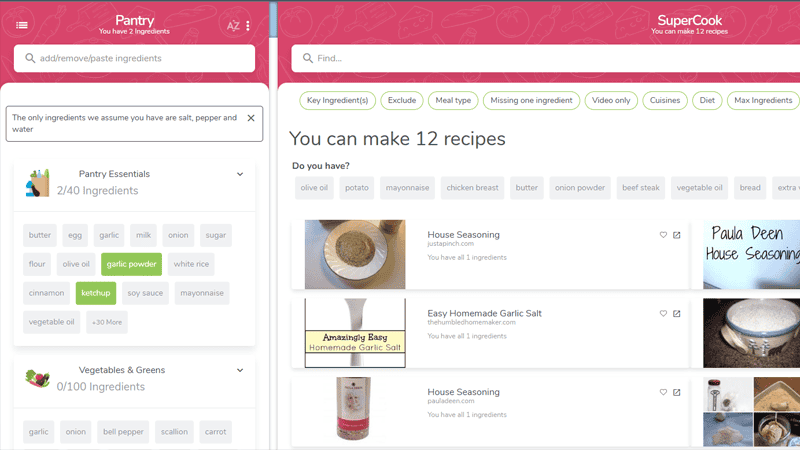Add scallion from Vegetables & Greens
The image size is (800, 450).
174,432
